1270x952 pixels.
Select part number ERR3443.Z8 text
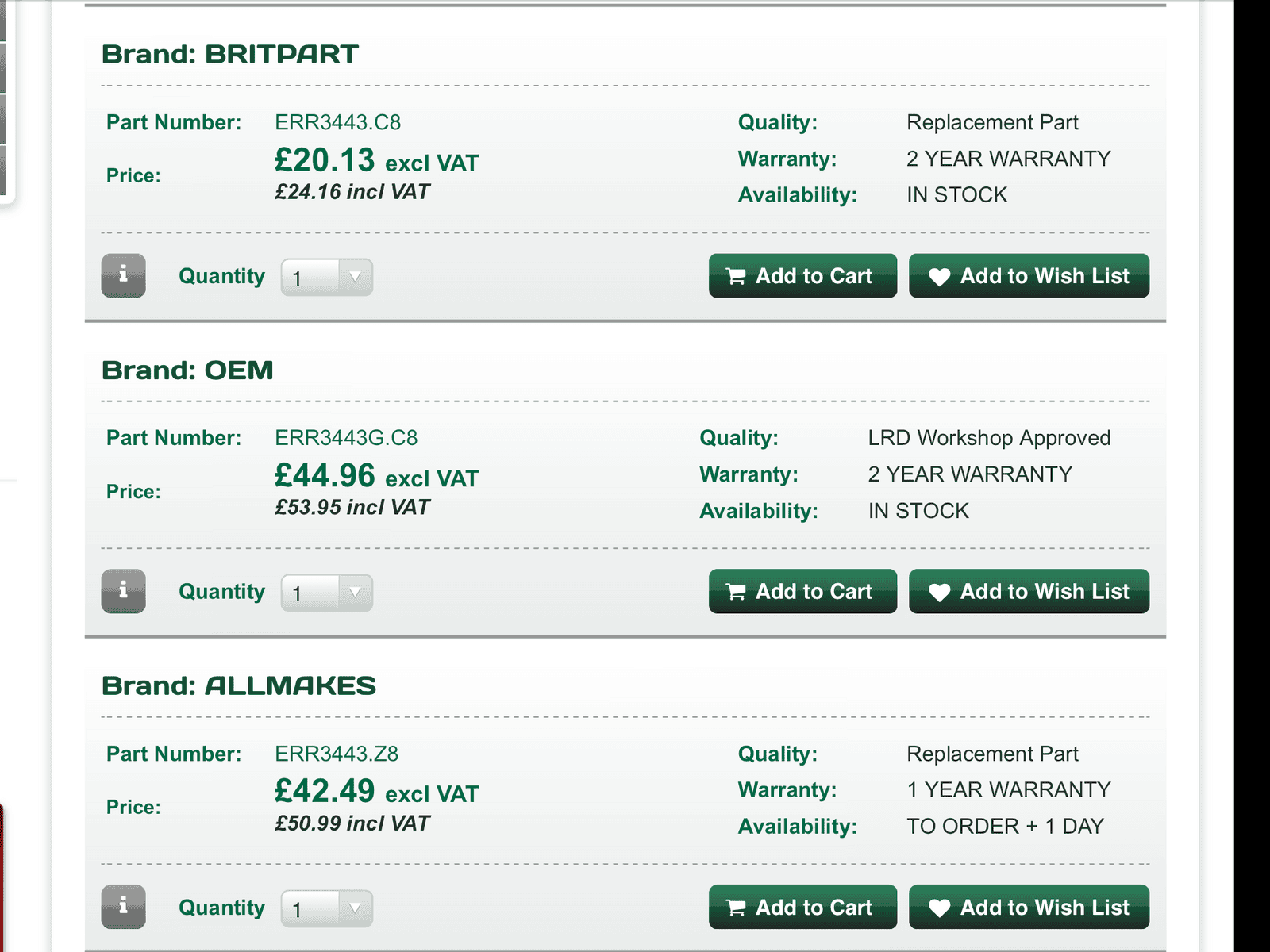click(337, 754)
